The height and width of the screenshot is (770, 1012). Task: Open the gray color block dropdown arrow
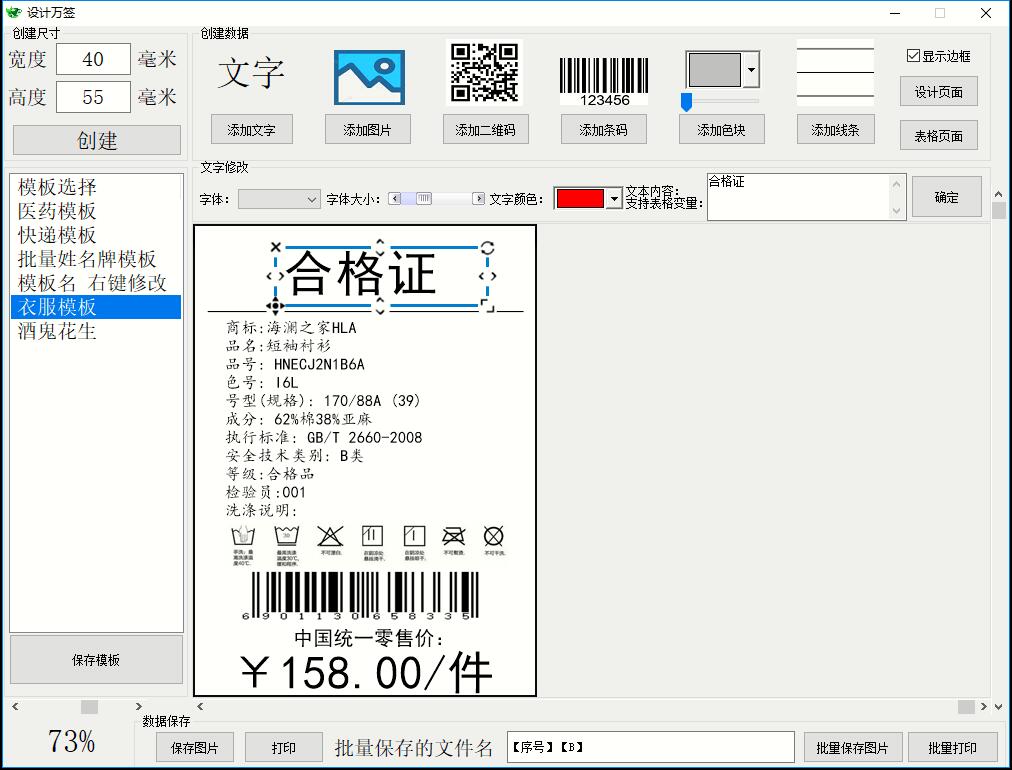pos(751,71)
